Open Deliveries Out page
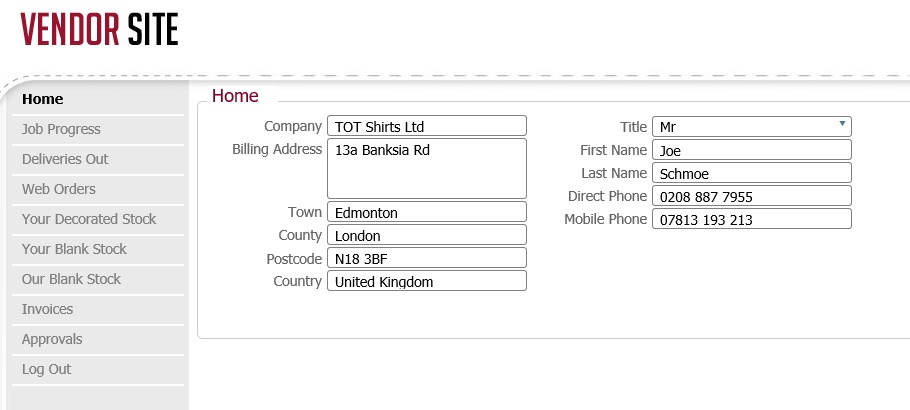Viewport: 910px width, 410px height. [x=65, y=159]
